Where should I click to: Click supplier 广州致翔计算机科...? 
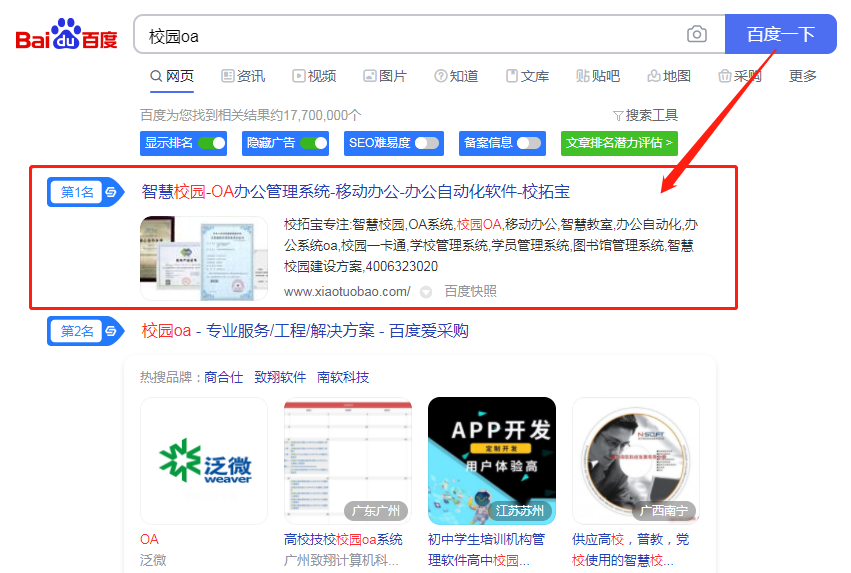coord(341,560)
